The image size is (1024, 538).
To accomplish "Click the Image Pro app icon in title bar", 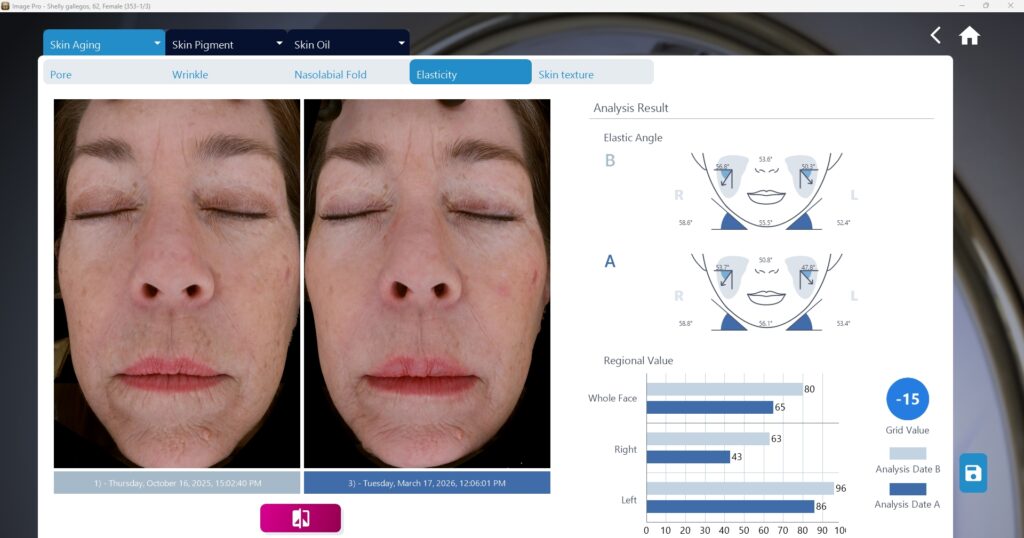I will (x=5, y=6).
